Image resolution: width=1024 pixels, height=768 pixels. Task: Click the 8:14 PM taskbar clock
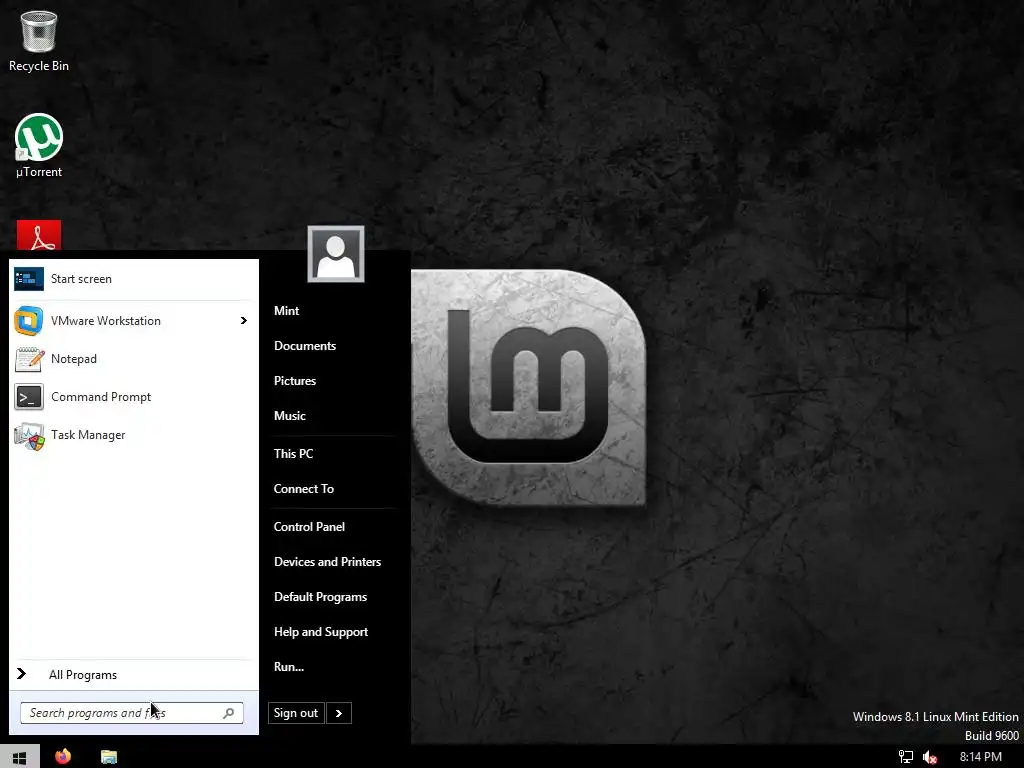(x=980, y=757)
